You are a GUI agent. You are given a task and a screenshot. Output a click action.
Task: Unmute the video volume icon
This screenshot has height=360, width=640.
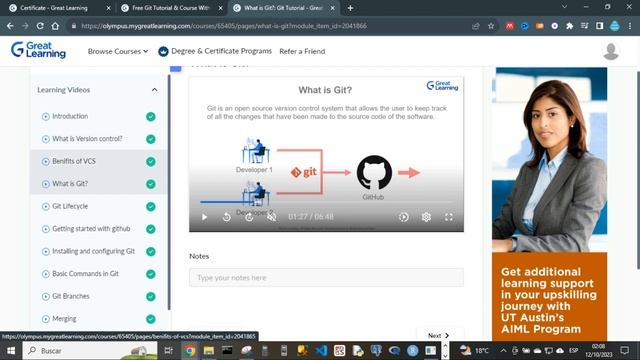tap(271, 217)
